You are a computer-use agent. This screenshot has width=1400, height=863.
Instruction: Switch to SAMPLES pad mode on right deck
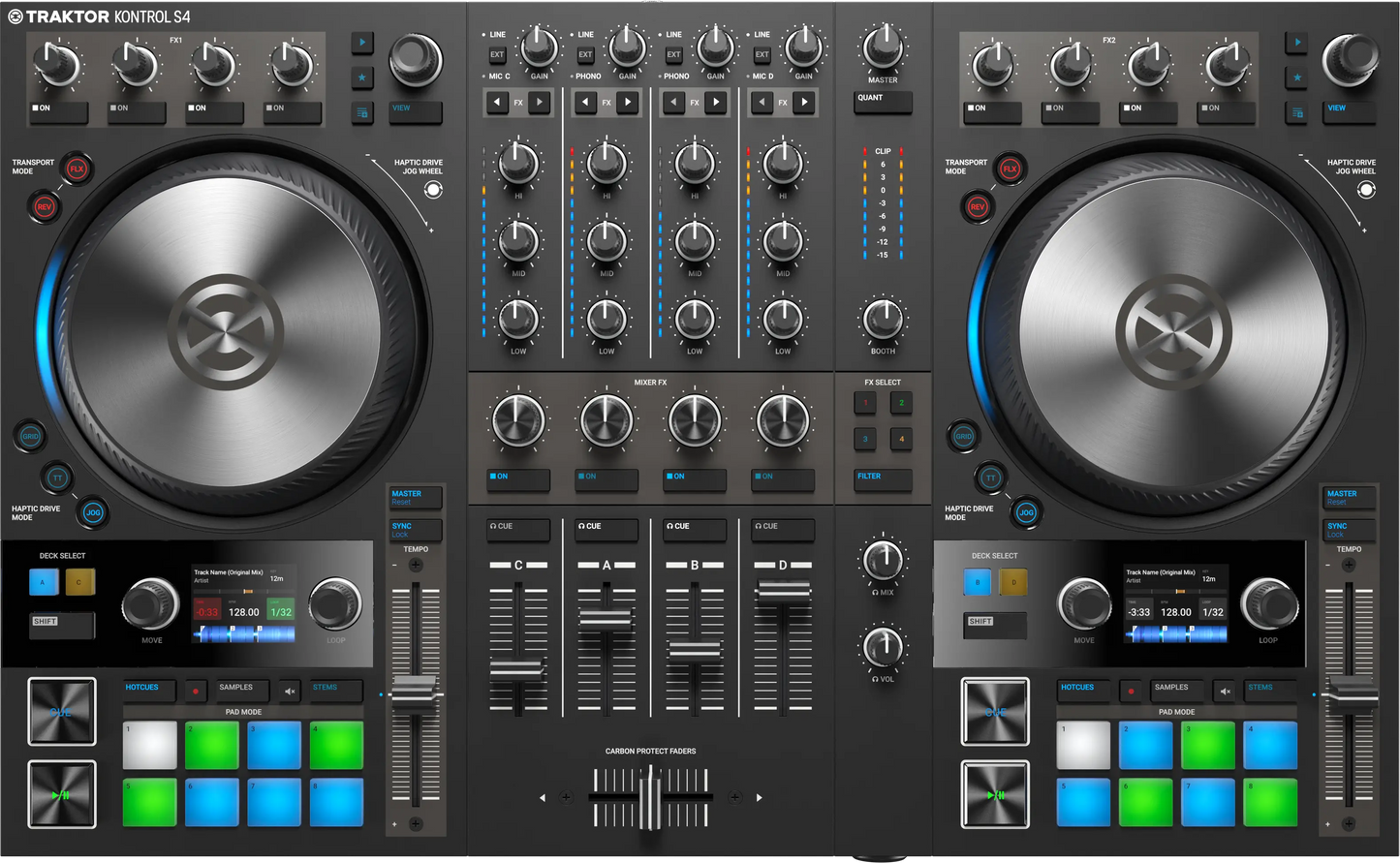[x=1175, y=690]
